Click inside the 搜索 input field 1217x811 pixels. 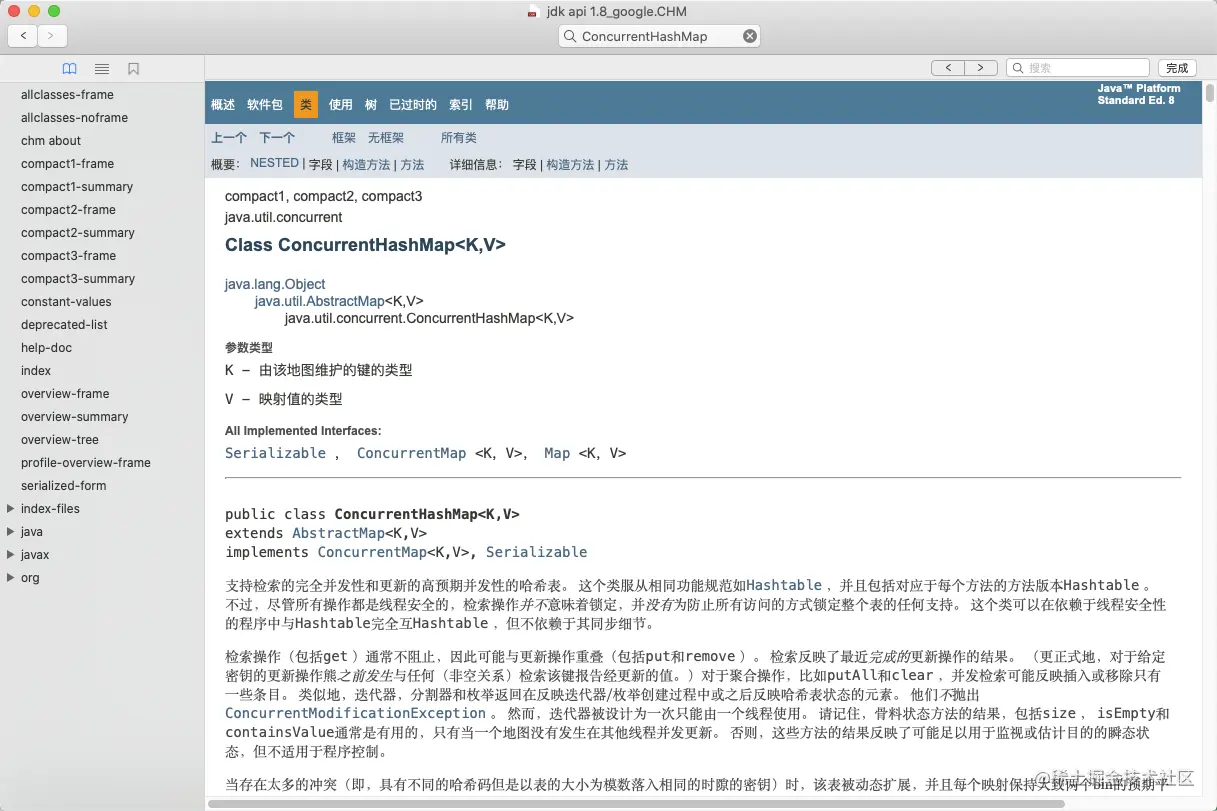pyautogui.click(x=1078, y=67)
